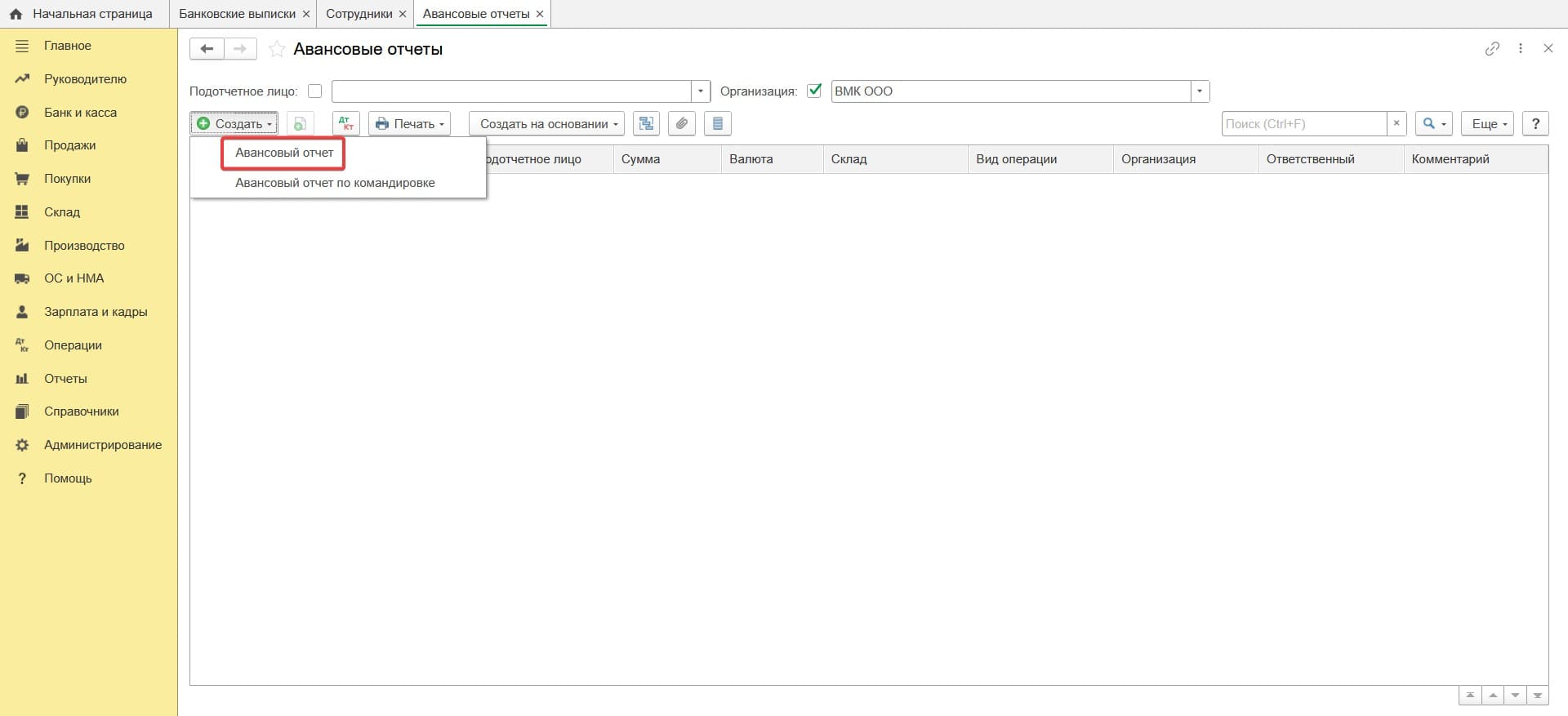The image size is (1568, 716).
Task: Open the Главное section in sidebar
Action: coord(67,46)
